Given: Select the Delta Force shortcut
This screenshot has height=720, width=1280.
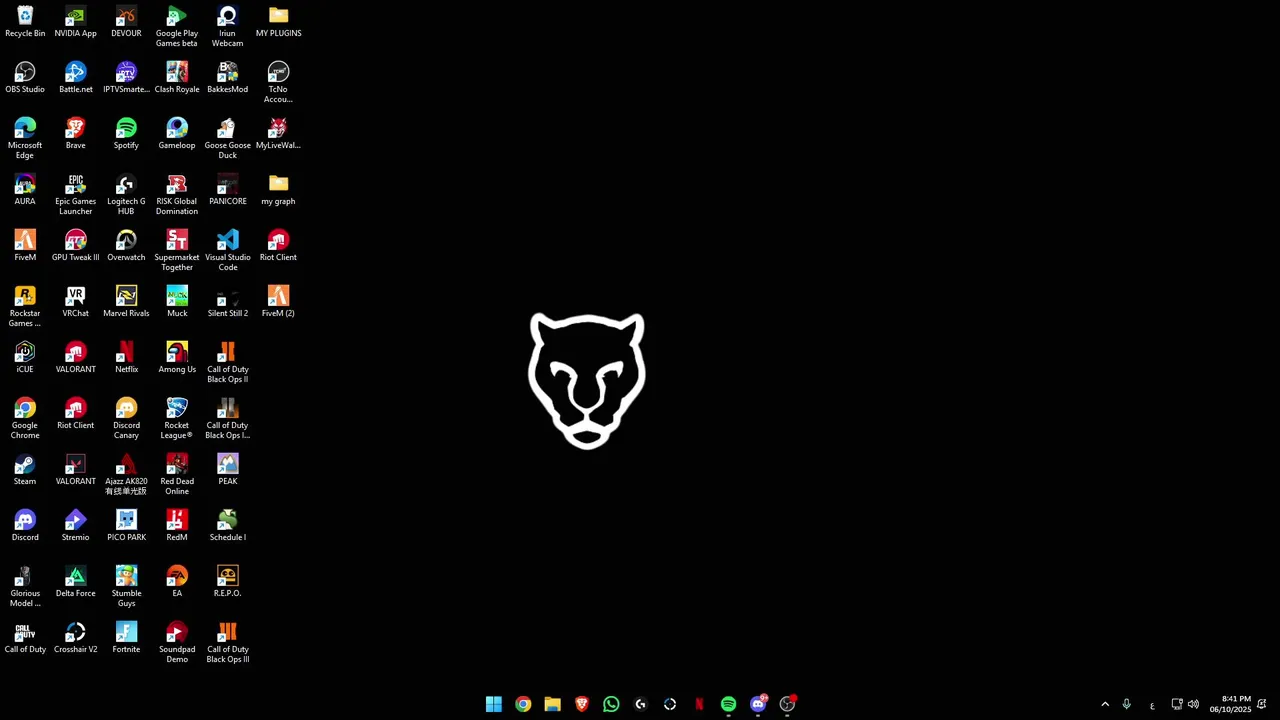Looking at the screenshot, I should pos(76,582).
